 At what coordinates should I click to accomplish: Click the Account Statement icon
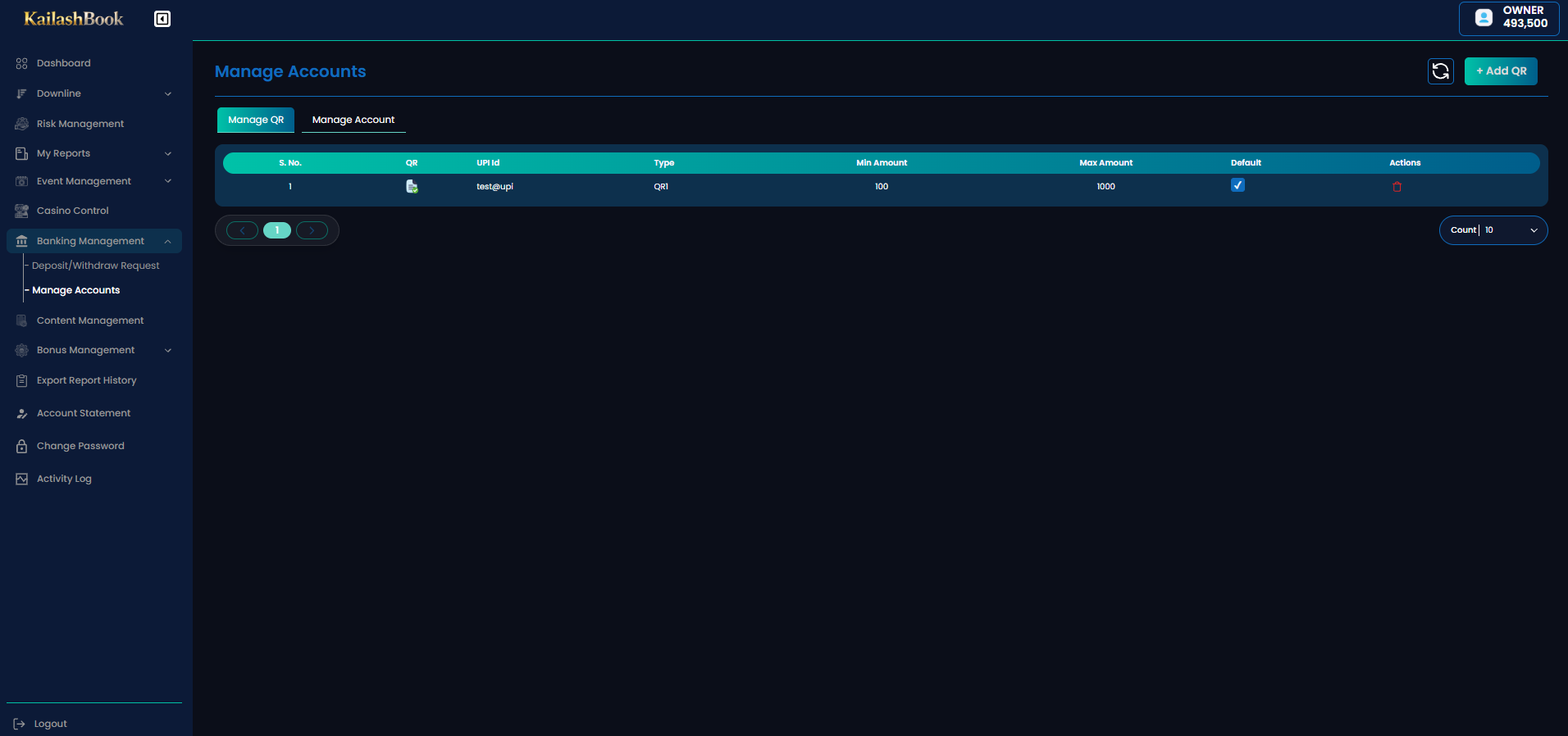(x=22, y=413)
